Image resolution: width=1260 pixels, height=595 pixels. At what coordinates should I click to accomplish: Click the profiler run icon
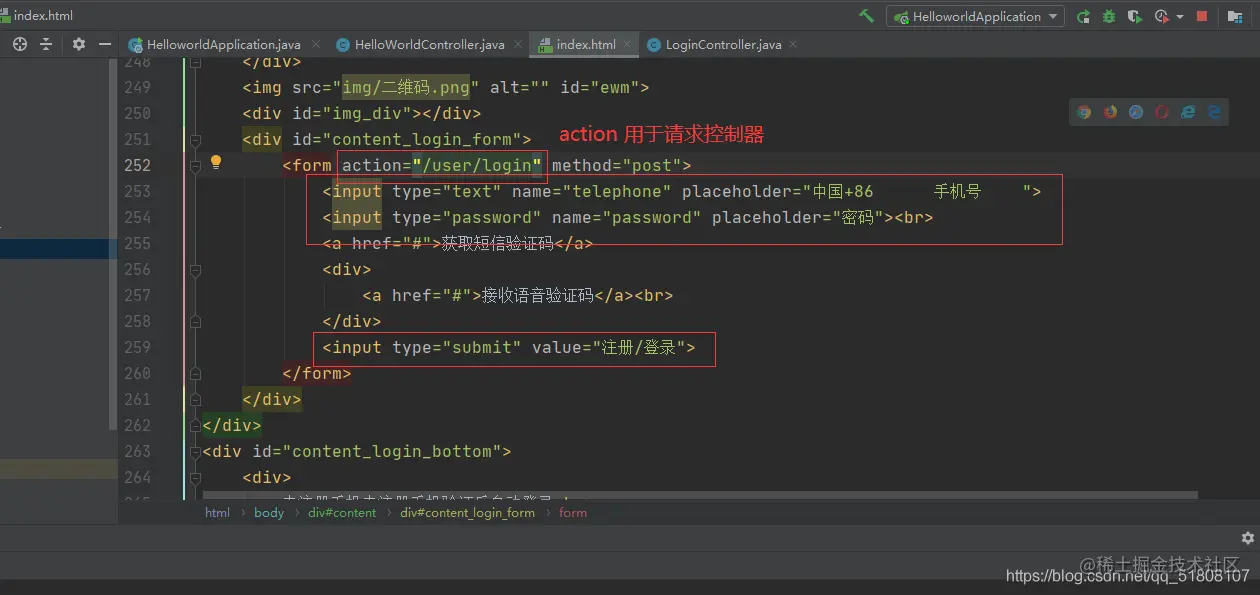[1161, 16]
